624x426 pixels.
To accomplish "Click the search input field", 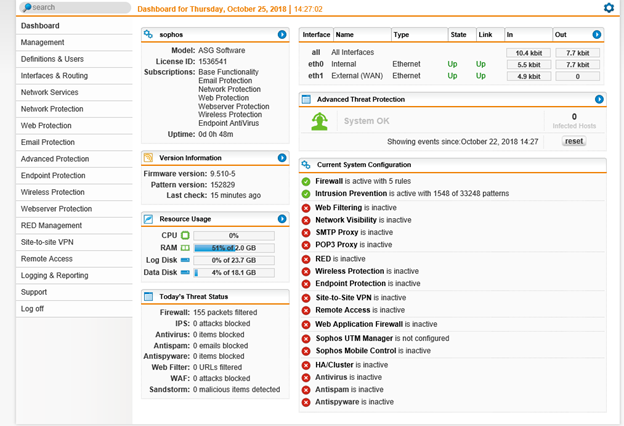I will pos(75,8).
